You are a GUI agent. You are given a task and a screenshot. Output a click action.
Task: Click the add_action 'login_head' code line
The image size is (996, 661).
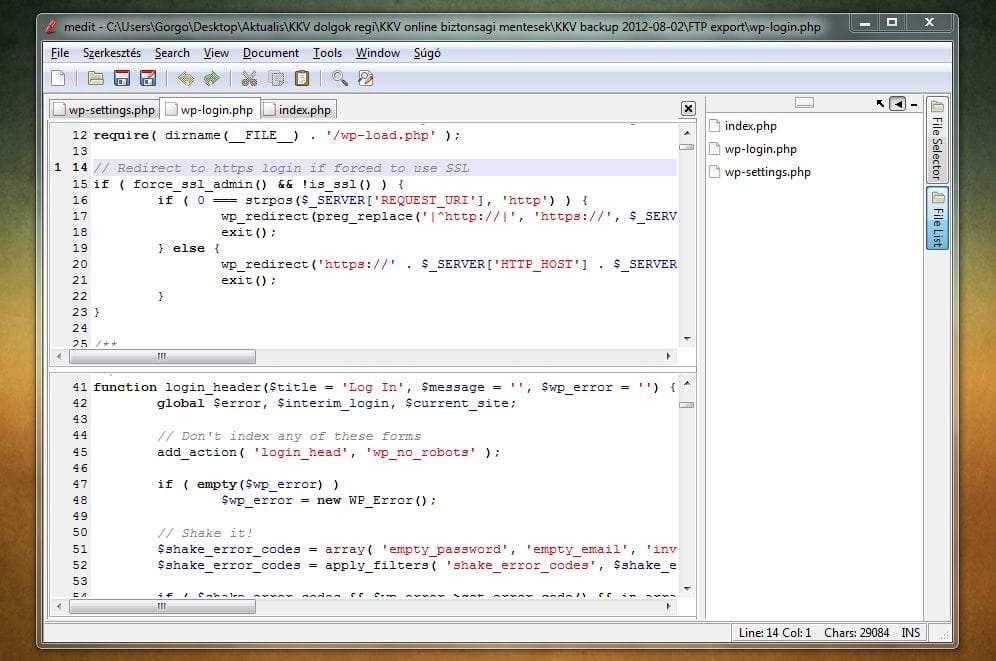(x=328, y=452)
